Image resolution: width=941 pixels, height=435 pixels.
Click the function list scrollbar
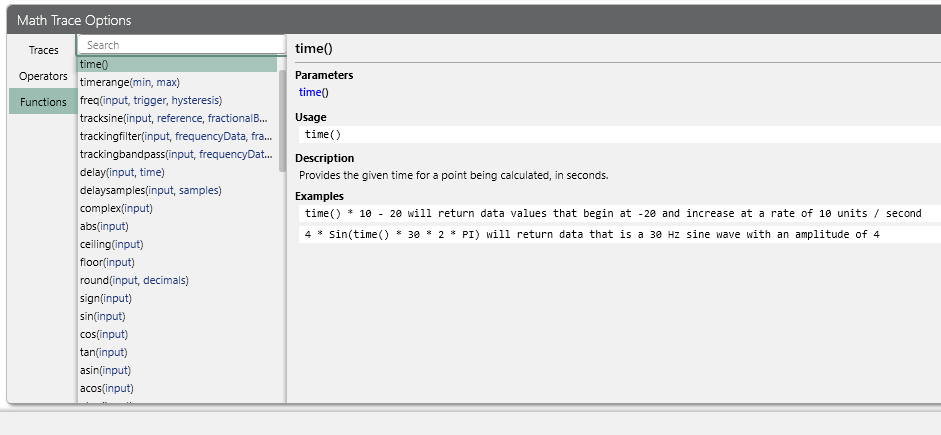(x=282, y=120)
